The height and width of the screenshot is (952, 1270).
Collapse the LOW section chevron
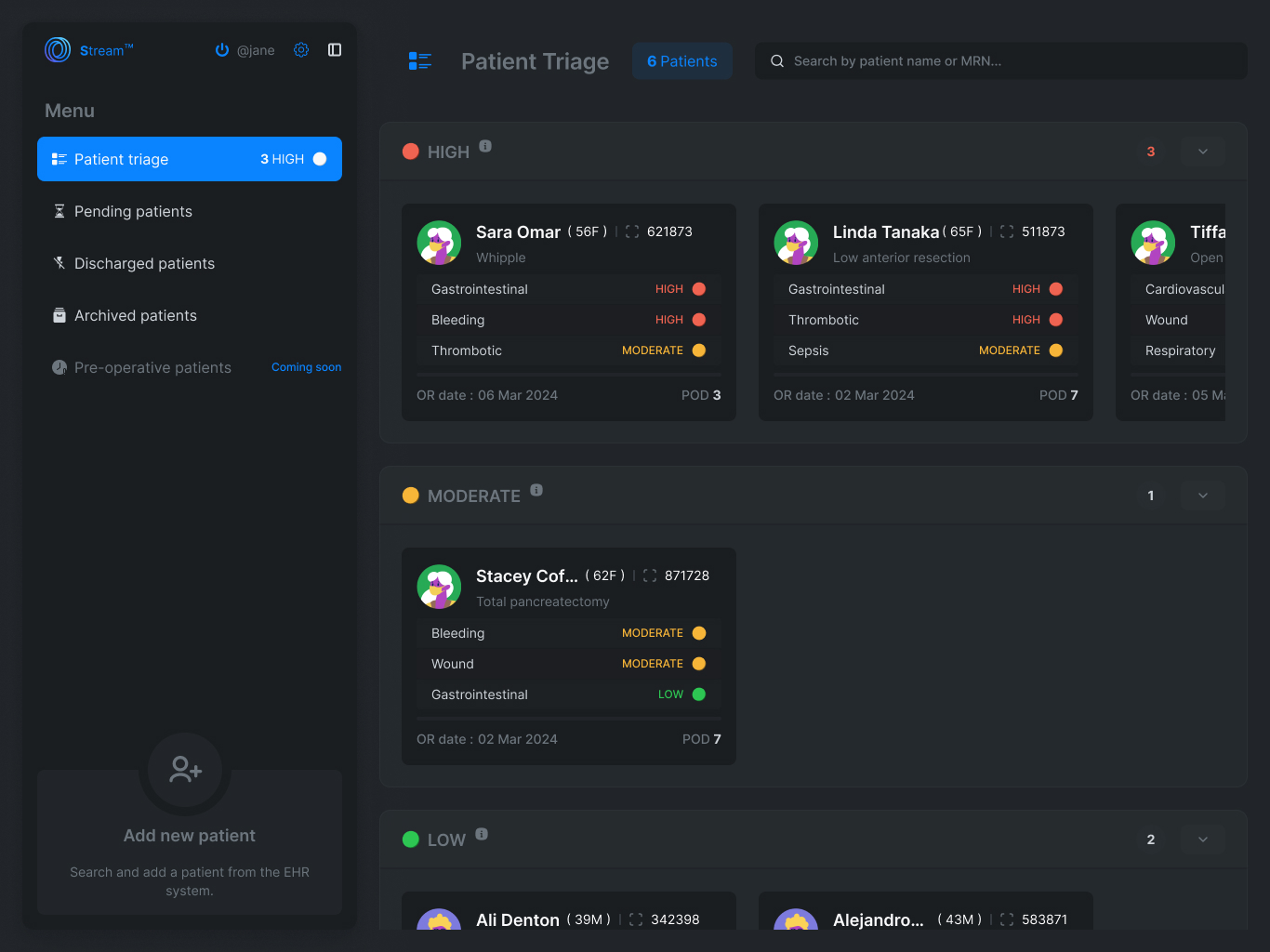click(1203, 840)
